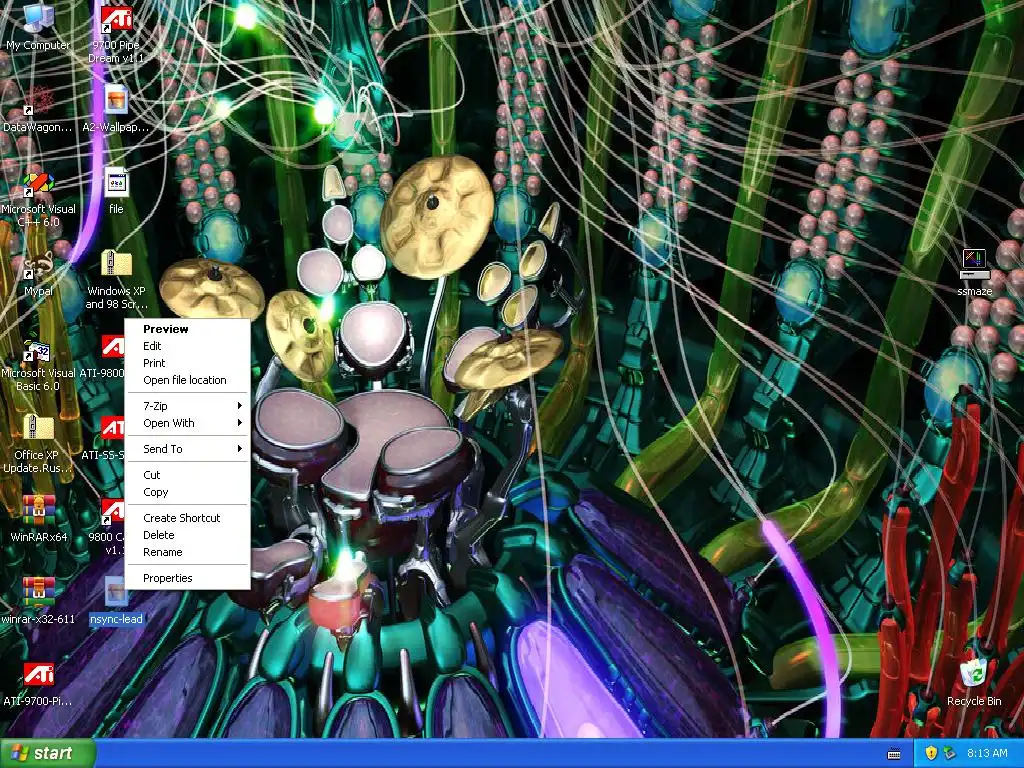Open the on-screen keyboard taskbar icon
Image resolution: width=1024 pixels, height=768 pixels.
click(894, 754)
